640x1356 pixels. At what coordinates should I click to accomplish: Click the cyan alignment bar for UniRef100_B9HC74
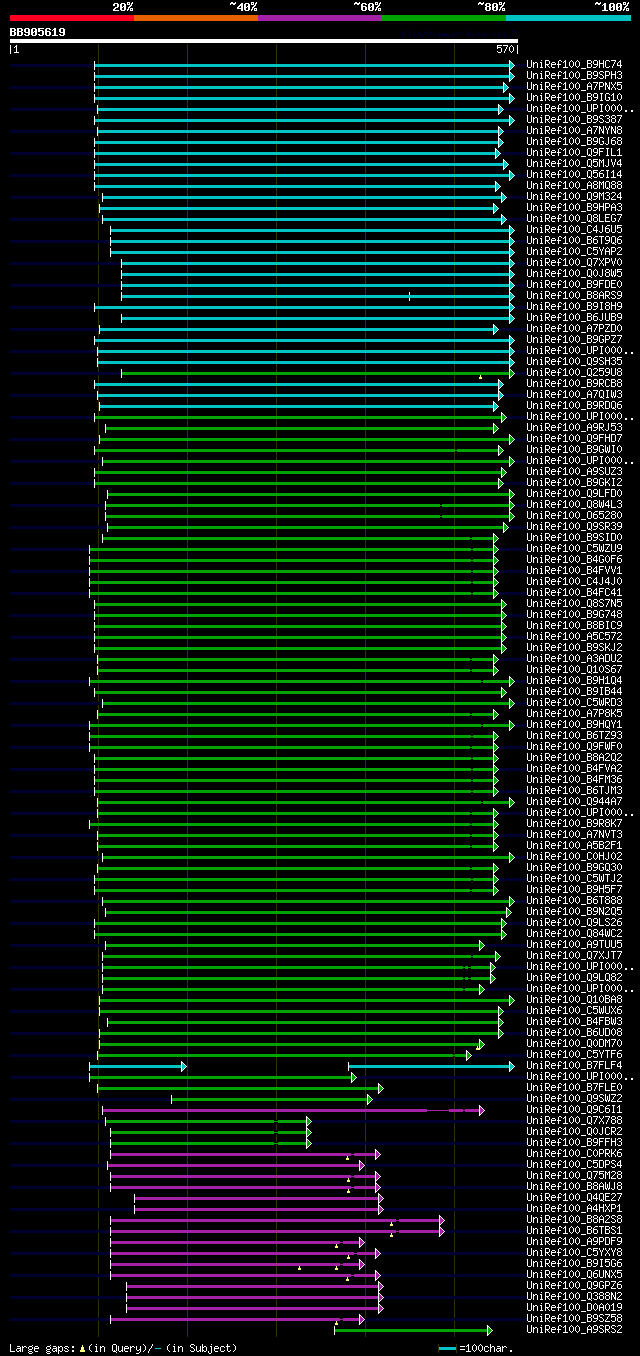304,65
